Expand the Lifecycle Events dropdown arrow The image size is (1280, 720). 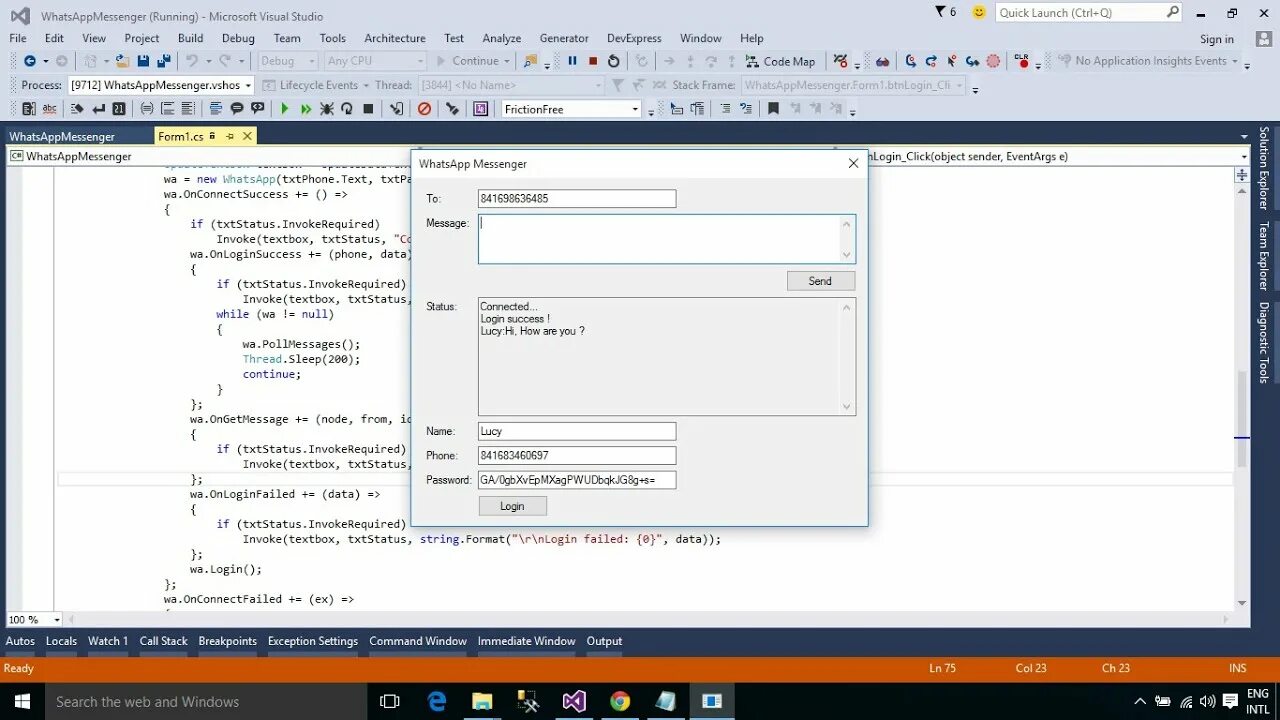point(365,85)
